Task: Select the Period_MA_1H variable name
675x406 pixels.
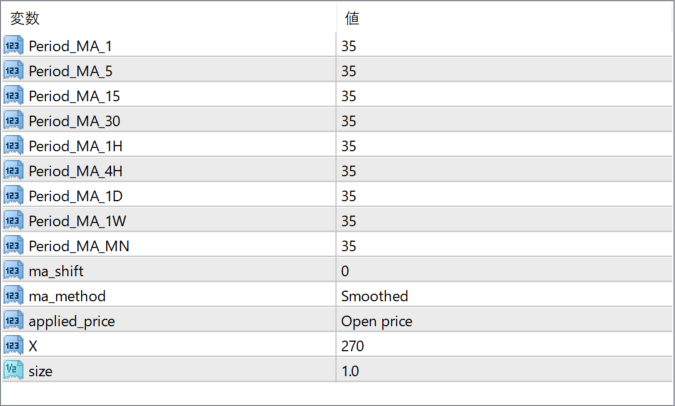Action: click(76, 146)
